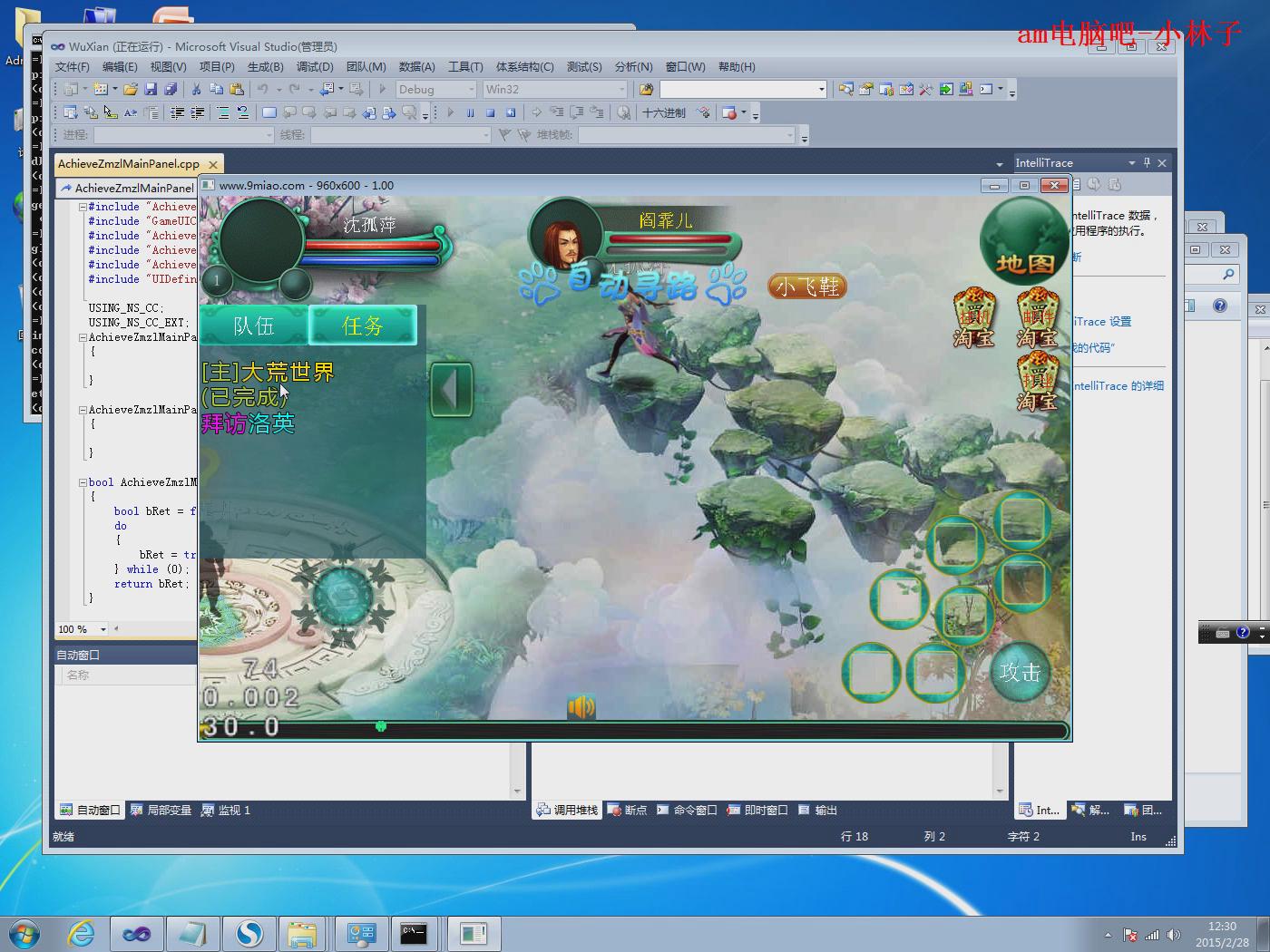Click the Open file folder icon
Screen dimensions: 1270x952
(x=131, y=89)
